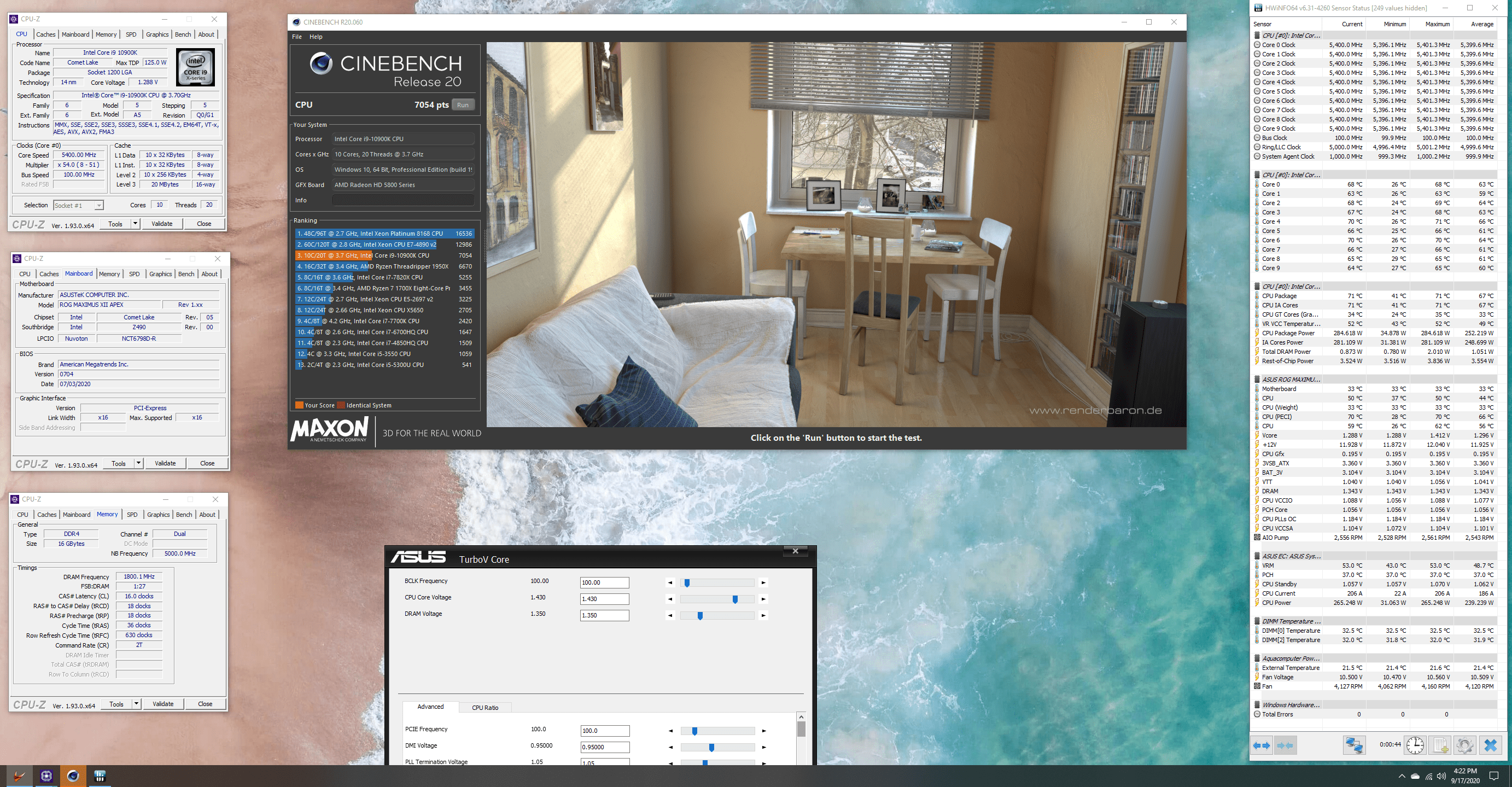The width and height of the screenshot is (1512, 787).
Task: Click HWiNFO title bar bar-chart icon
Action: click(1258, 8)
